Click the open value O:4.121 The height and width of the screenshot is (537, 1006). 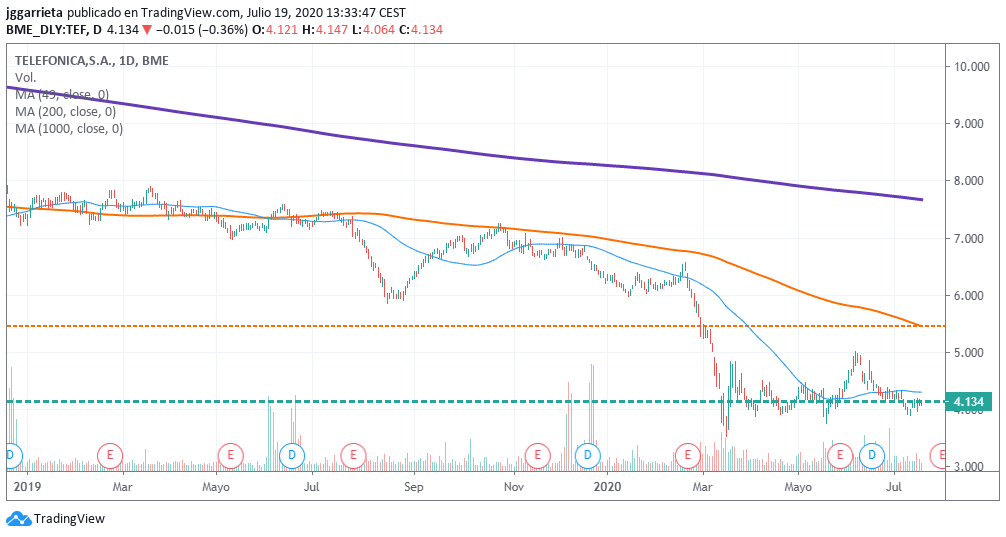274,30
